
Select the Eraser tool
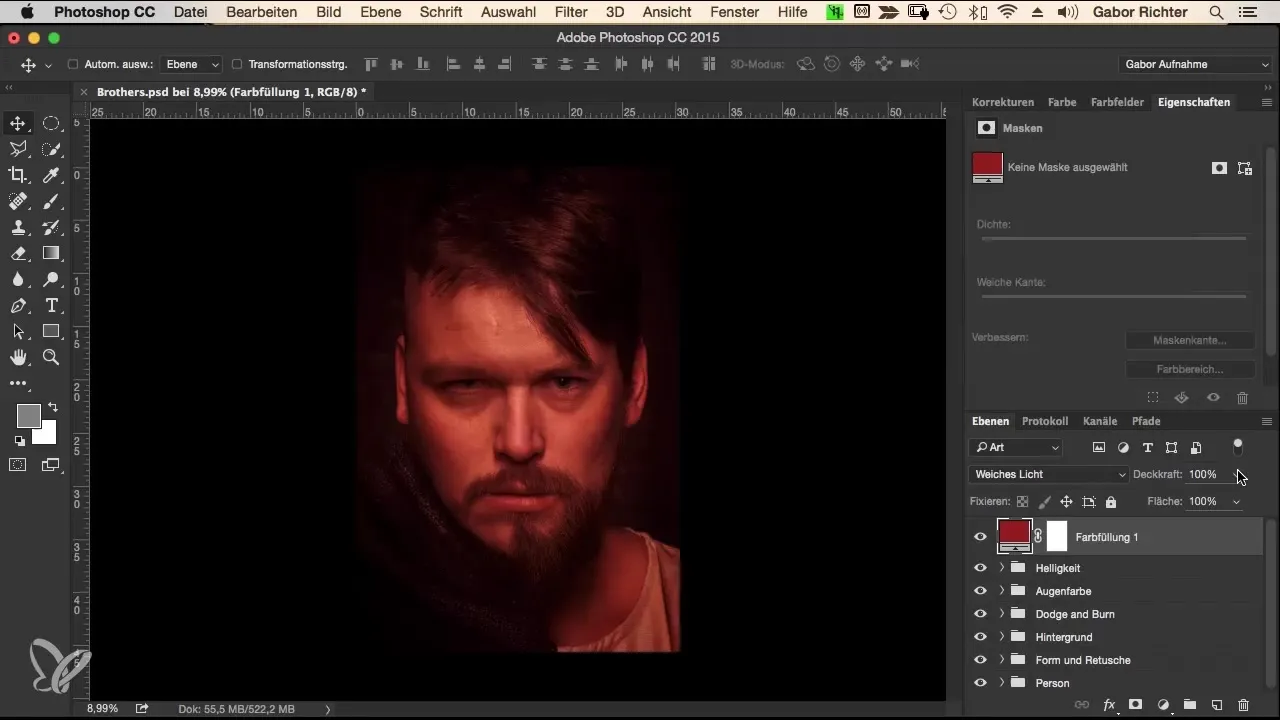point(18,254)
